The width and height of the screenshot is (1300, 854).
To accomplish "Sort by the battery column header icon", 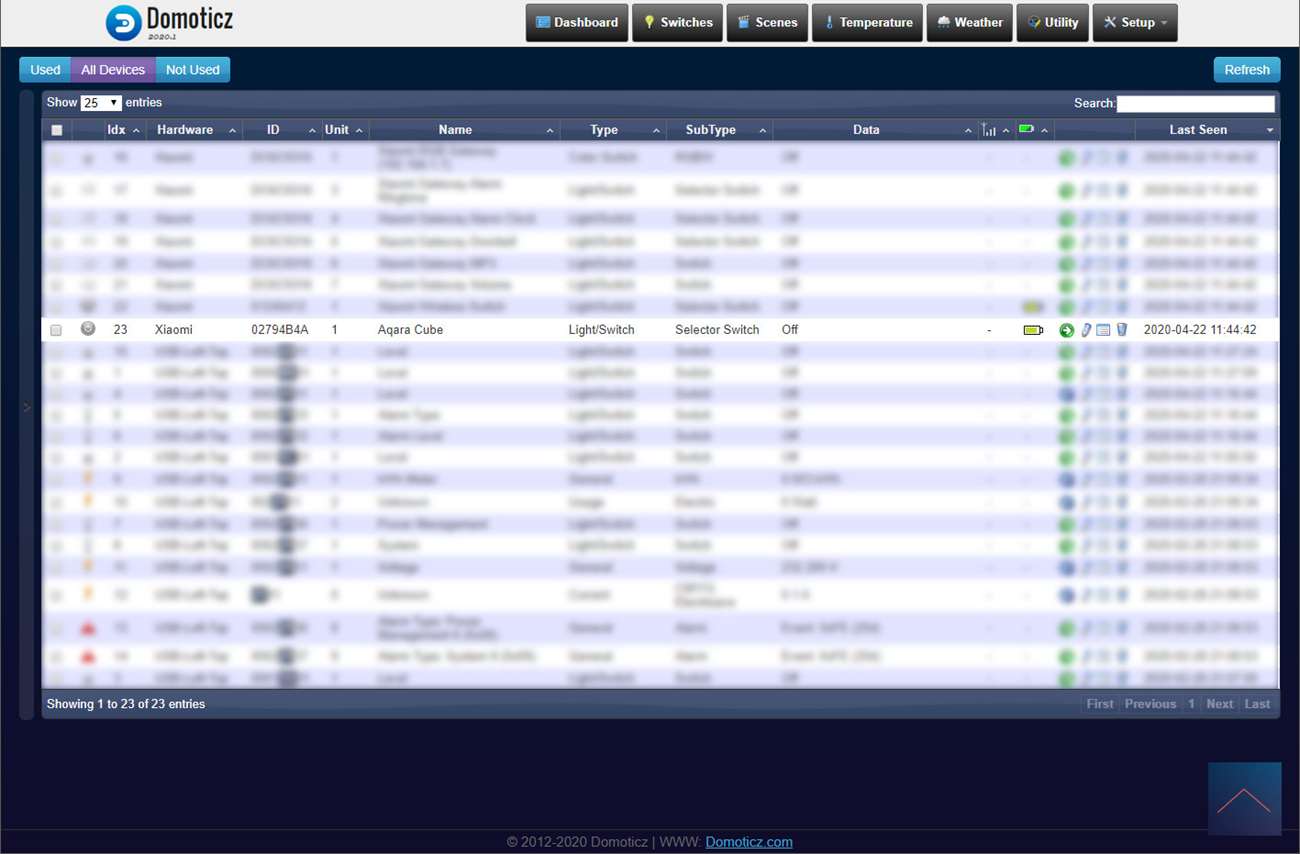I will (x=1026, y=129).
